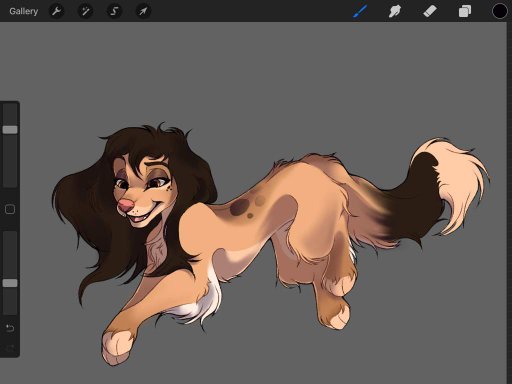Redo the action with bottom arrow

tap(10, 349)
